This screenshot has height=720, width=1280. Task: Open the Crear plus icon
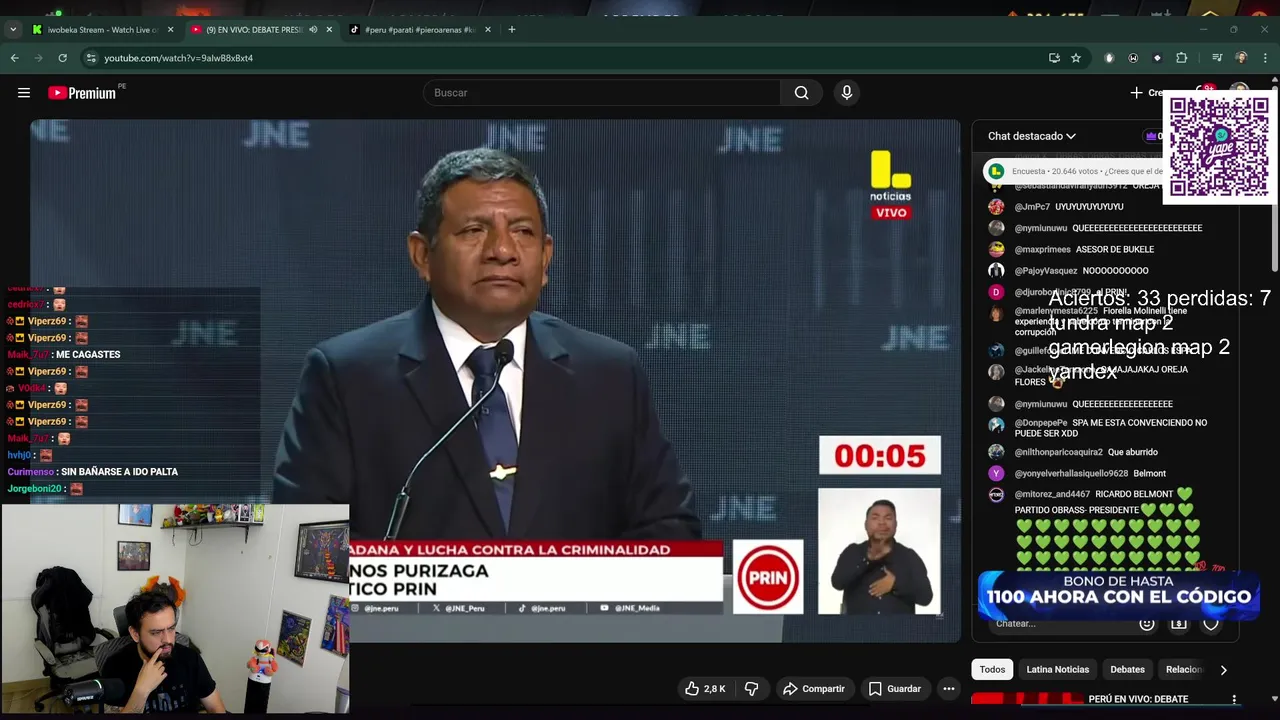tap(1136, 93)
